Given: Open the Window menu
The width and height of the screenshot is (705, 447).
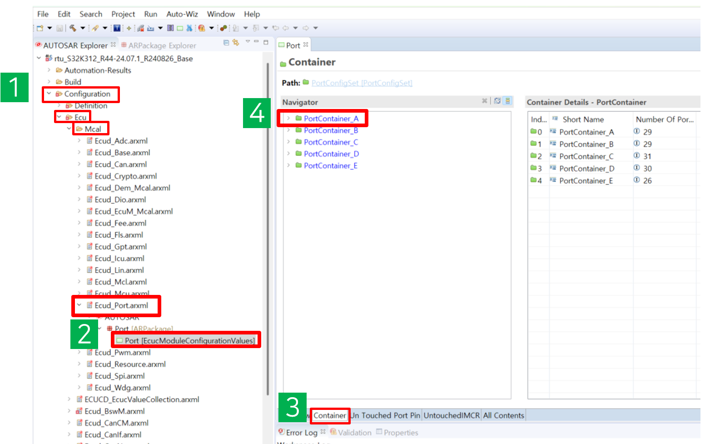Looking at the screenshot, I should coord(220,14).
